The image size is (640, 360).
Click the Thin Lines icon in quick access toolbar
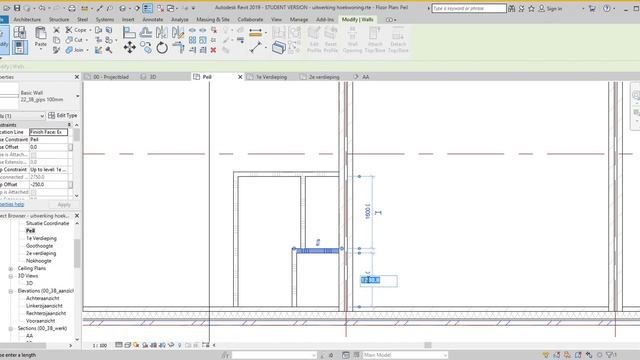147,8
